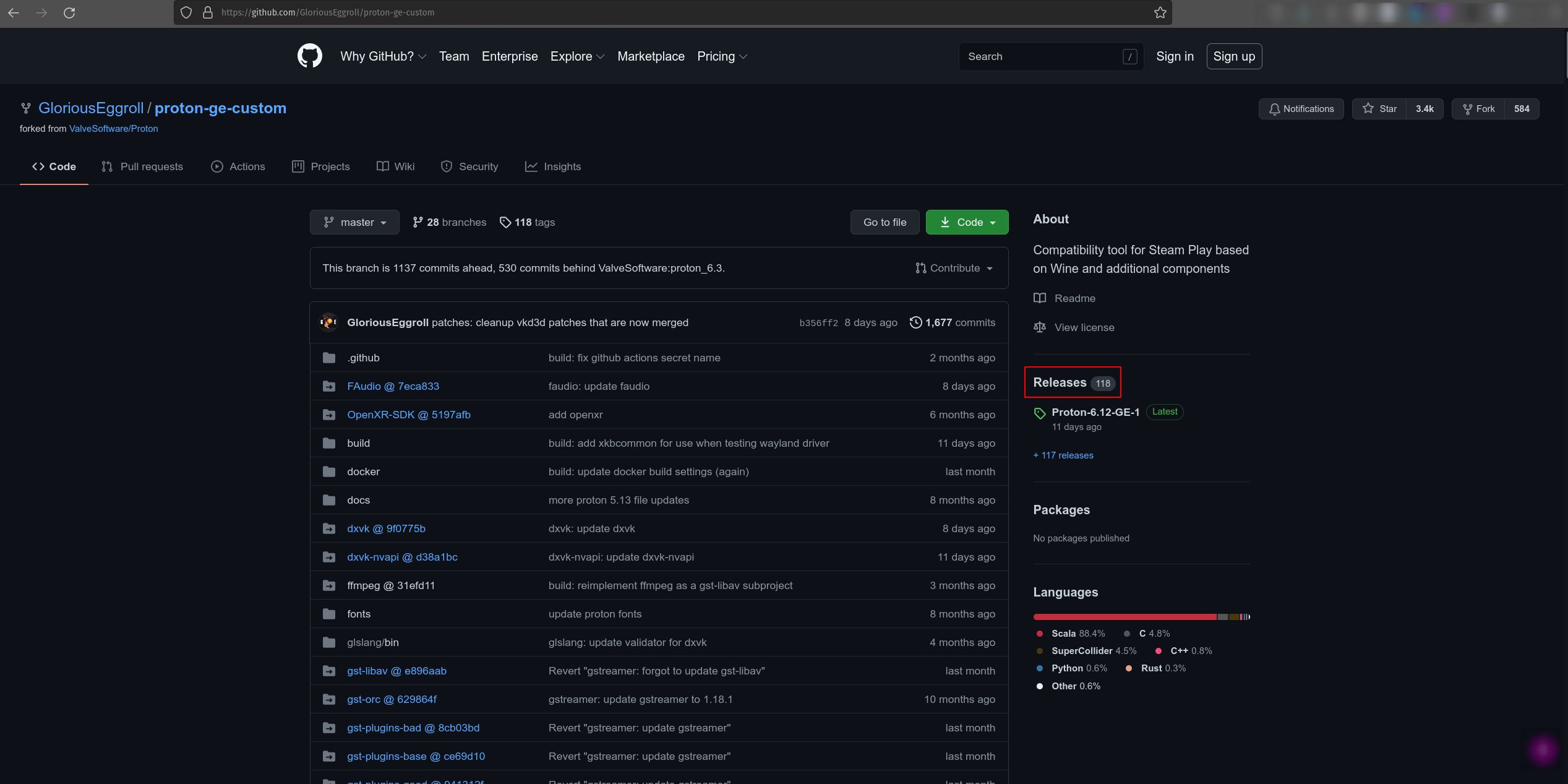Fork the repository with Fork button
This screenshot has width=1568, height=784.
(1478, 109)
